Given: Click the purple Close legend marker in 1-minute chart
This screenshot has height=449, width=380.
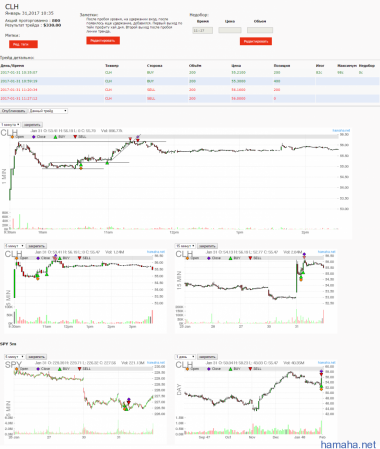Looking at the screenshot, I should pos(34,137).
